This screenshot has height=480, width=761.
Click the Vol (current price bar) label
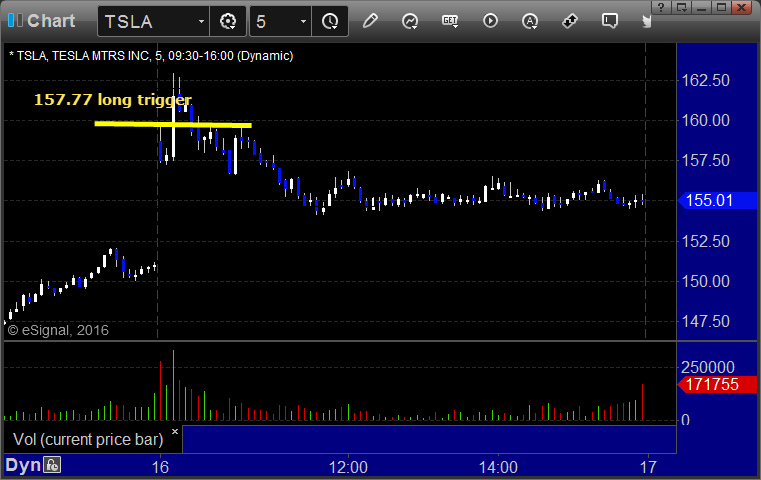click(x=88, y=439)
